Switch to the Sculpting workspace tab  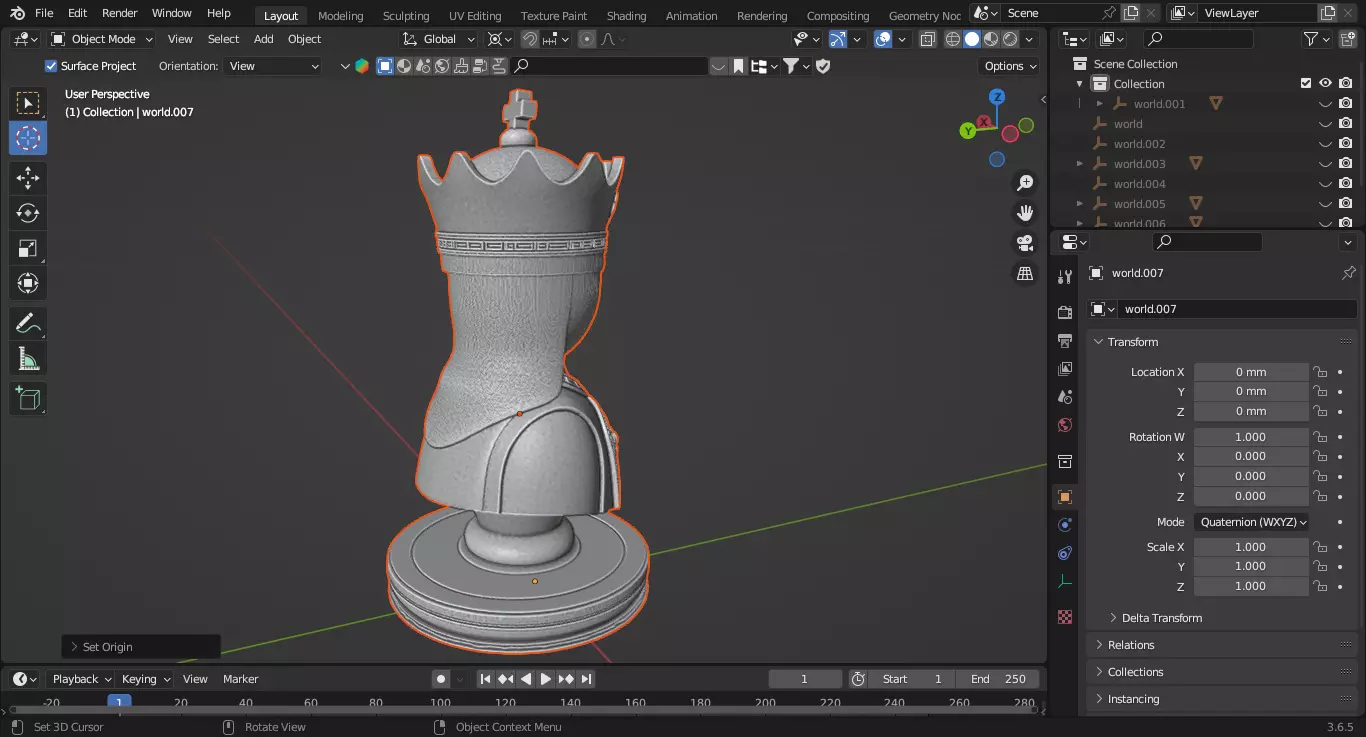click(x=406, y=16)
